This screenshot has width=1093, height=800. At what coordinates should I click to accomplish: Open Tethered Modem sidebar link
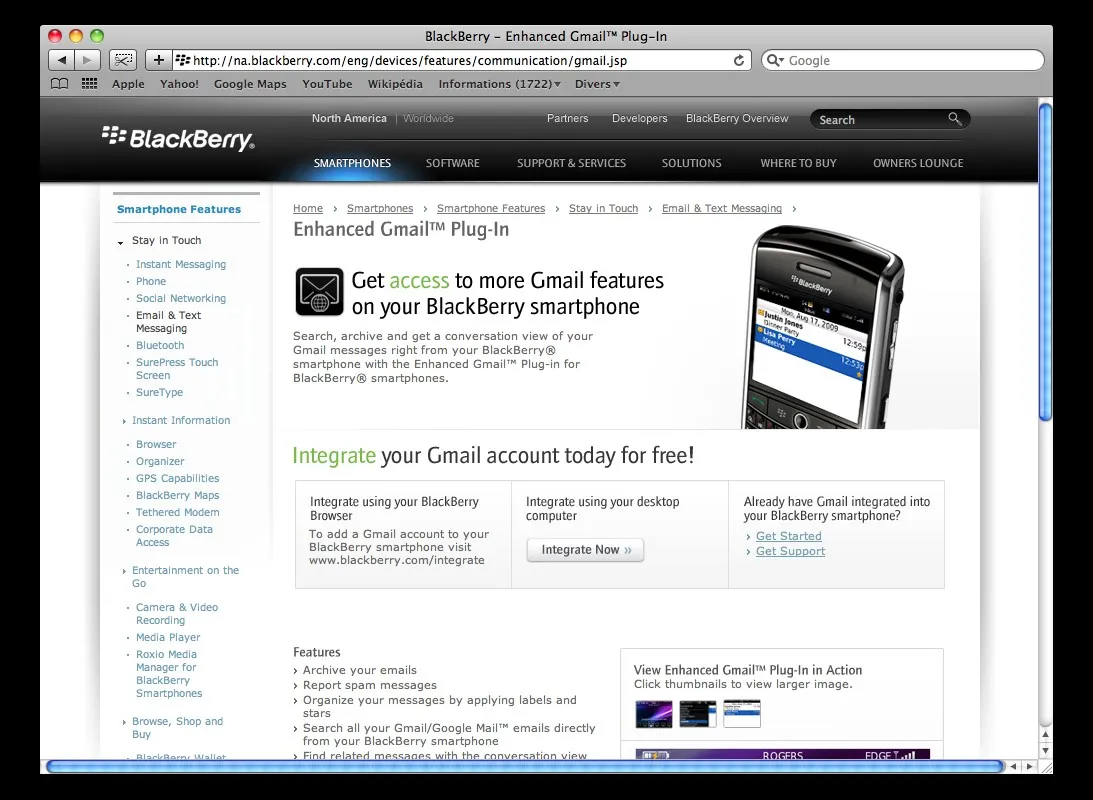tap(177, 512)
